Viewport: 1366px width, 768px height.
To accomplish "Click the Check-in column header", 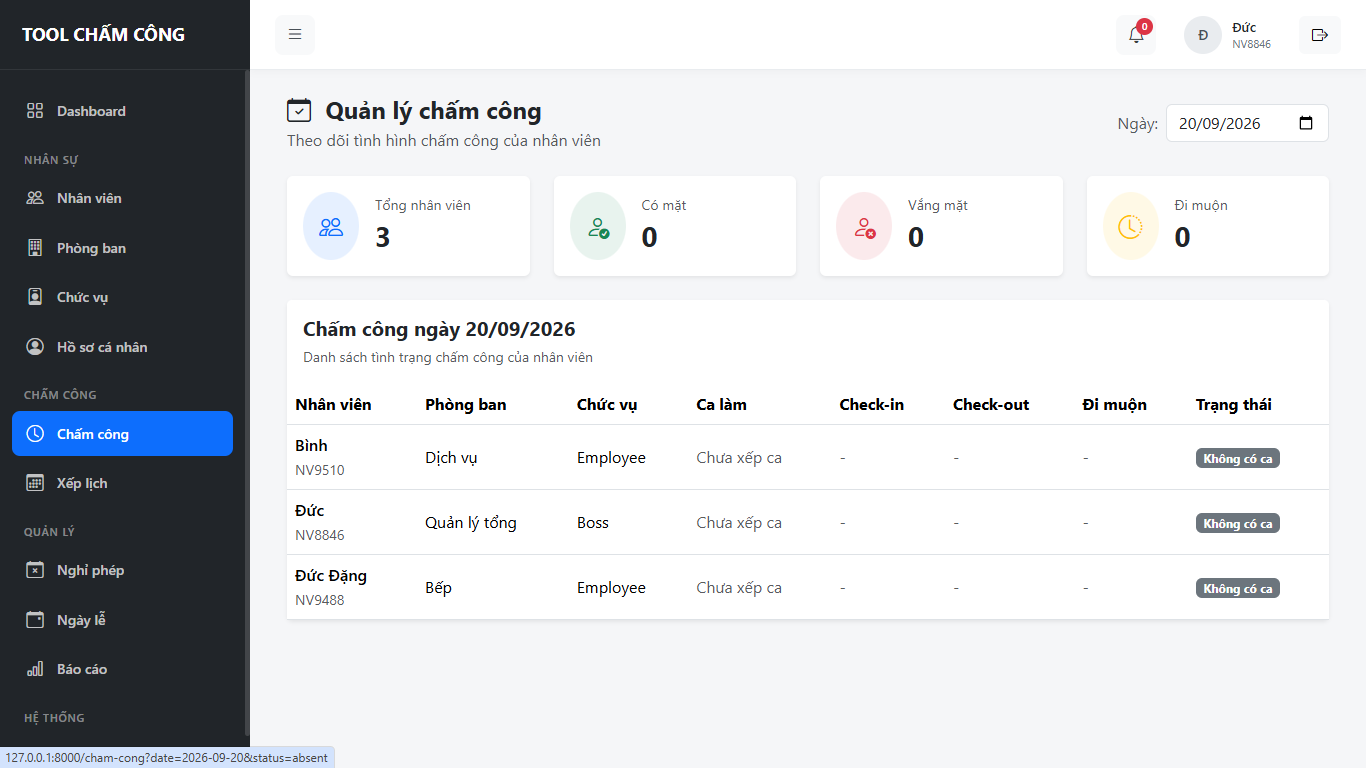I will pos(872,405).
